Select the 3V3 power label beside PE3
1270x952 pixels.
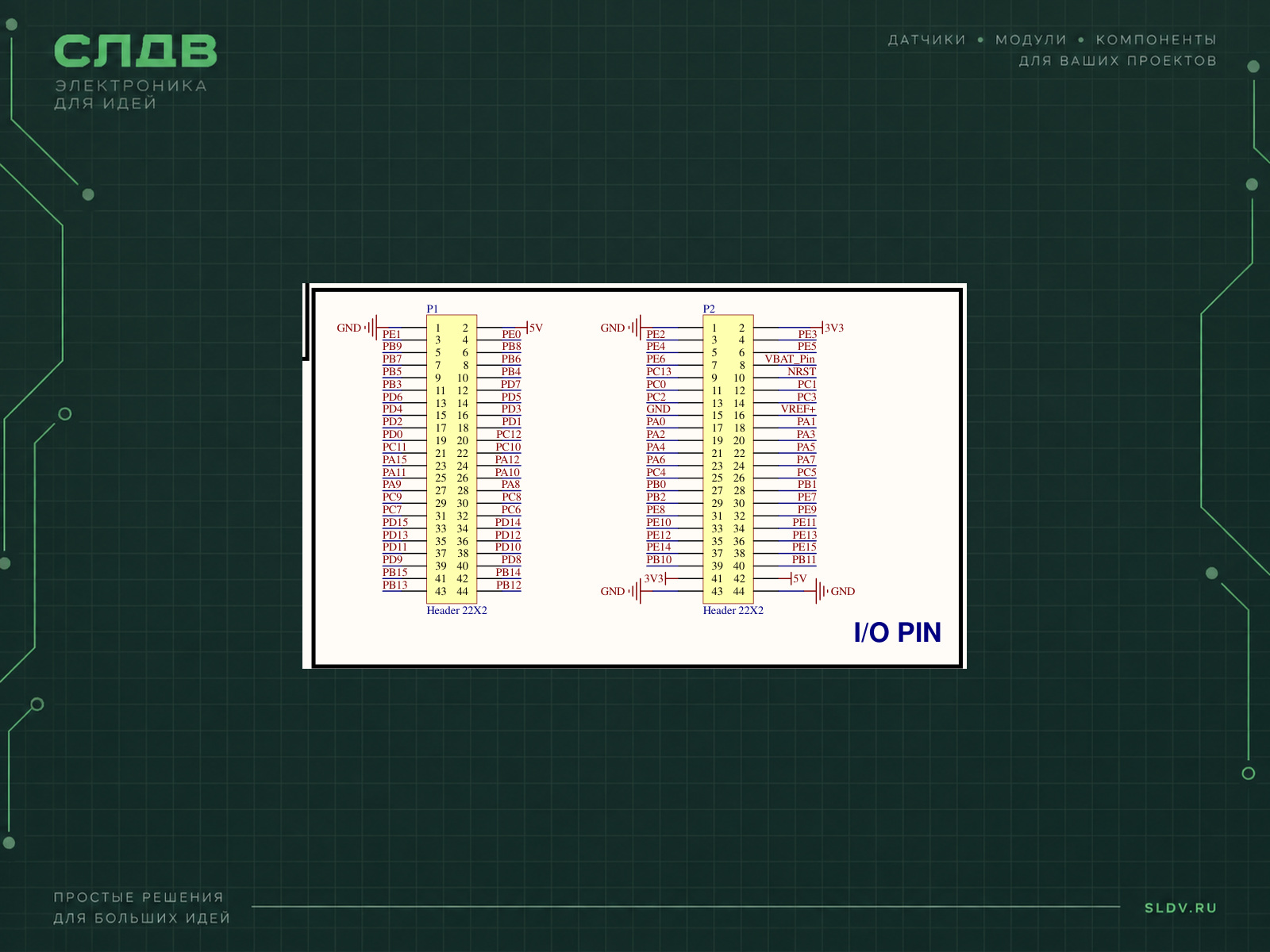click(834, 328)
